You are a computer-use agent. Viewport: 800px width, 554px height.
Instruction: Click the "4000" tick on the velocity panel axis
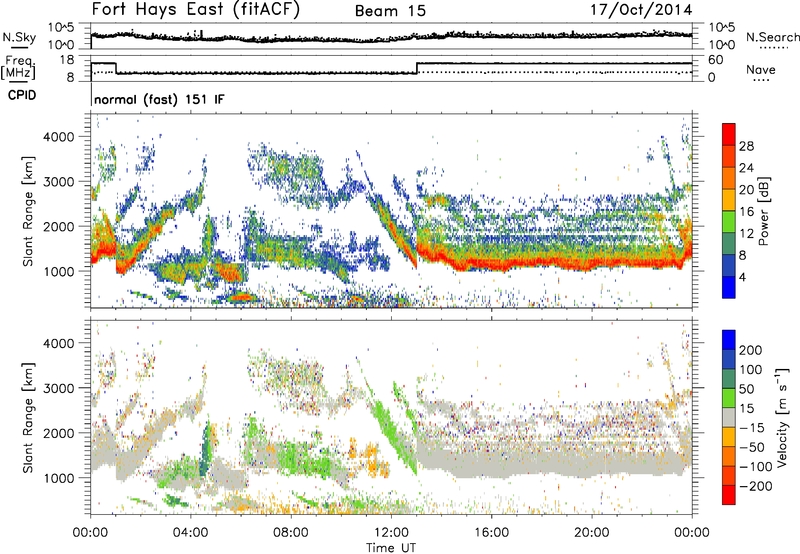click(x=58, y=343)
